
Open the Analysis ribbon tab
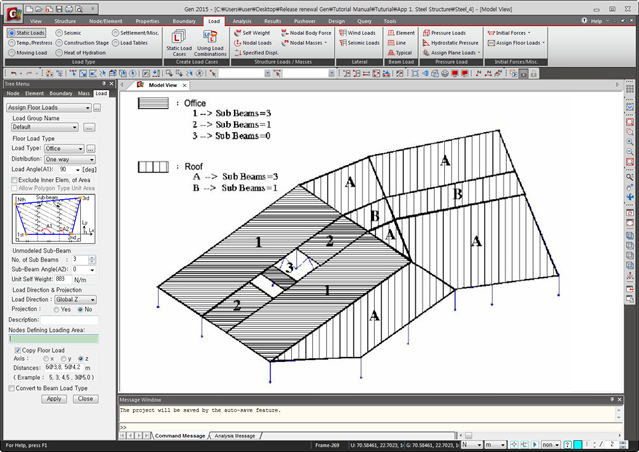tap(242, 21)
